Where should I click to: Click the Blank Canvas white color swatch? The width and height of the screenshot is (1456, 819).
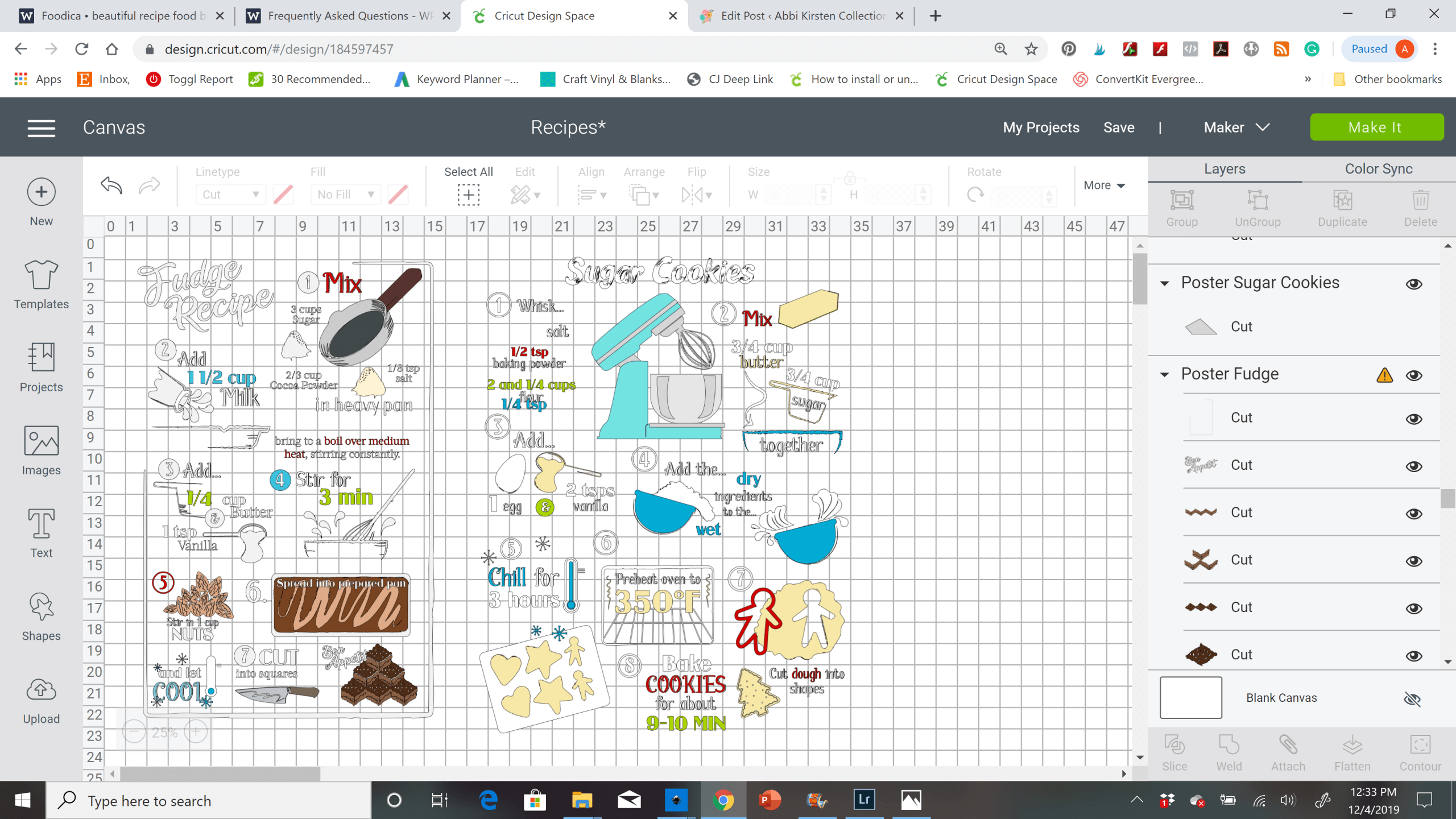1190,697
